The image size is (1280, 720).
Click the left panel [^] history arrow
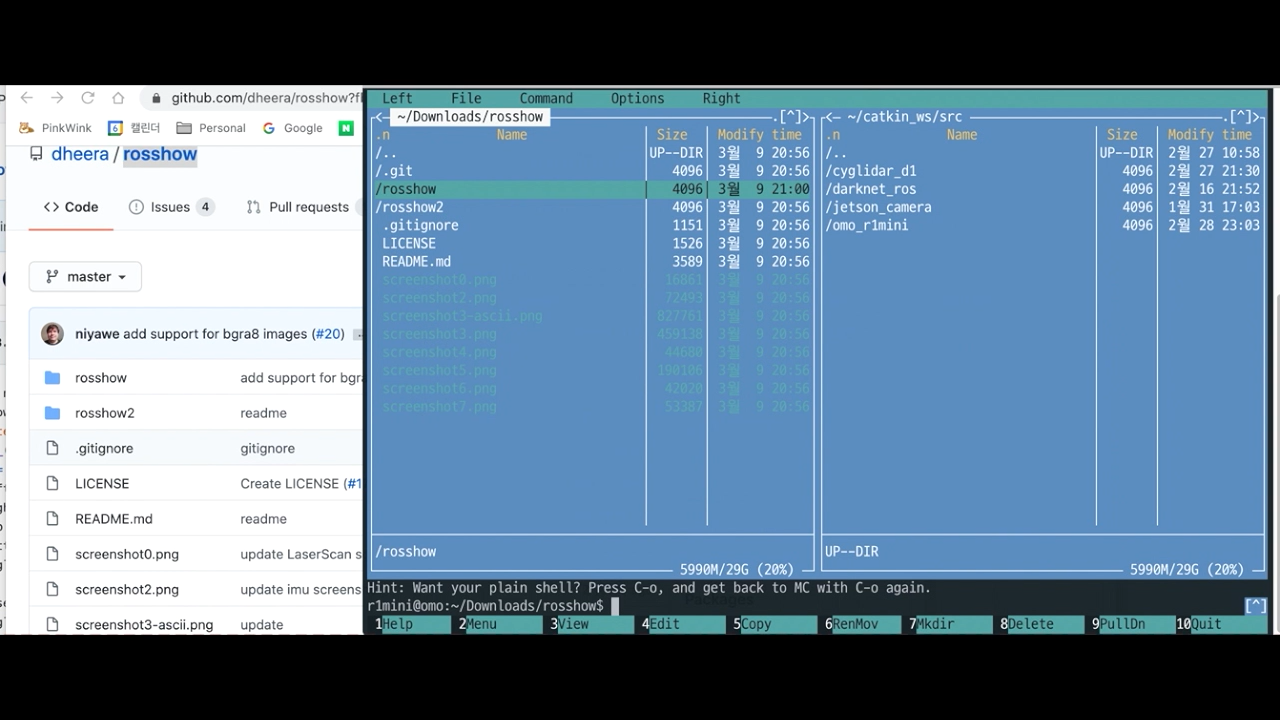791,117
